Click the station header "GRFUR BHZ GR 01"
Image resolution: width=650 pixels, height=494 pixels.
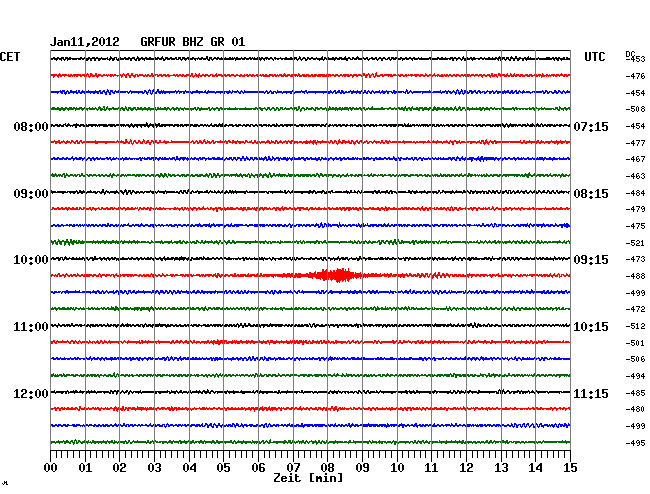pyautogui.click(x=193, y=42)
